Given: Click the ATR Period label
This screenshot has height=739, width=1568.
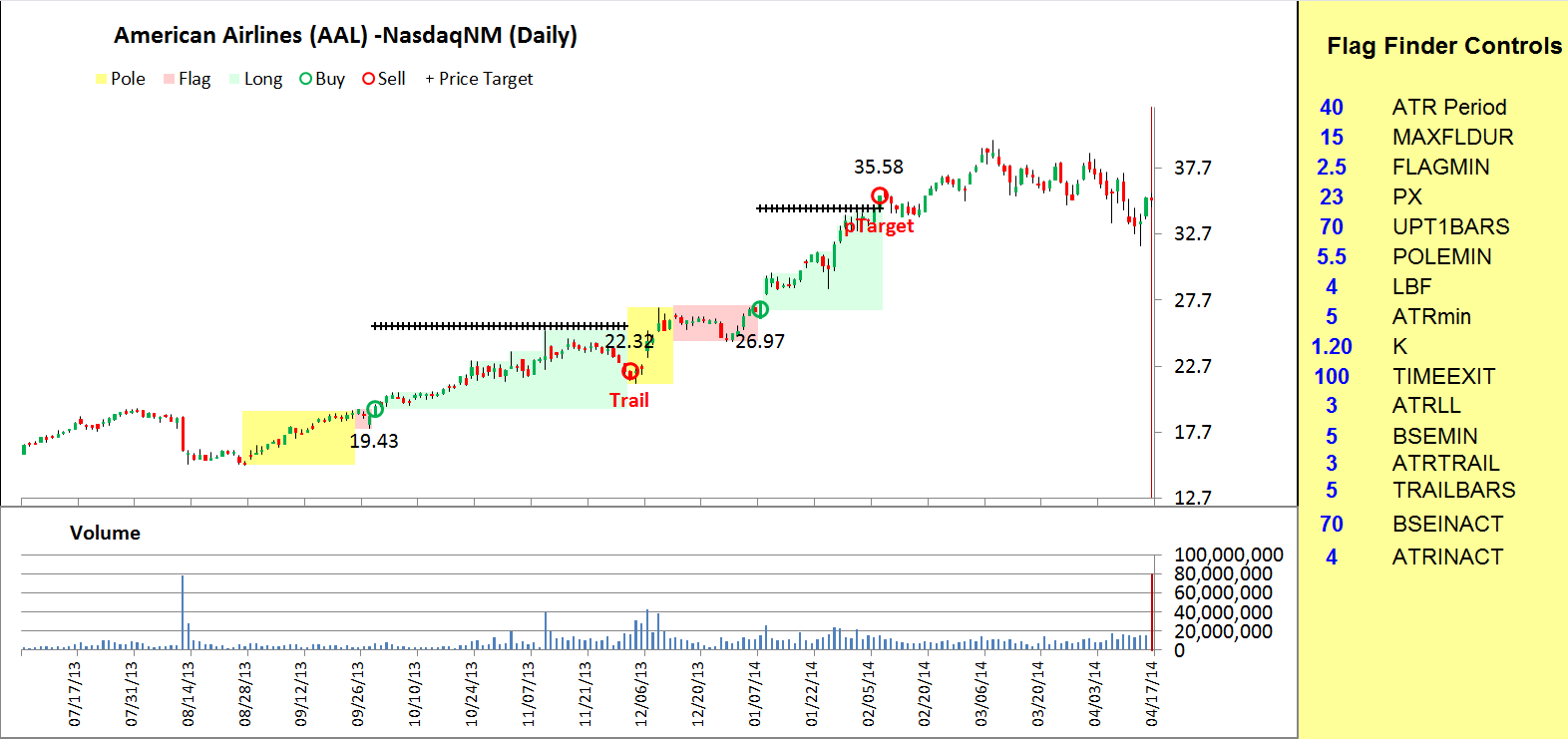Looking at the screenshot, I should (x=1449, y=107).
